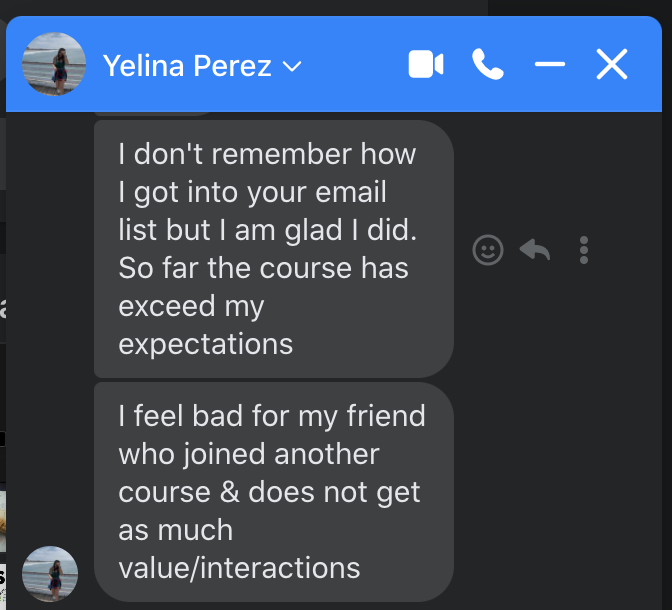Click 'I feel bad for my friend' text

tap(272, 416)
